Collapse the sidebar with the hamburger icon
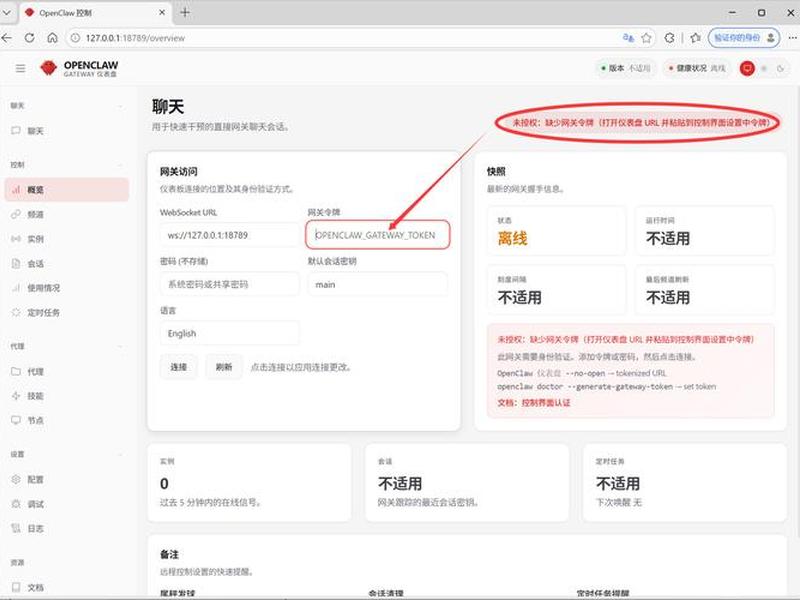800x600 pixels. pyautogui.click(x=20, y=68)
